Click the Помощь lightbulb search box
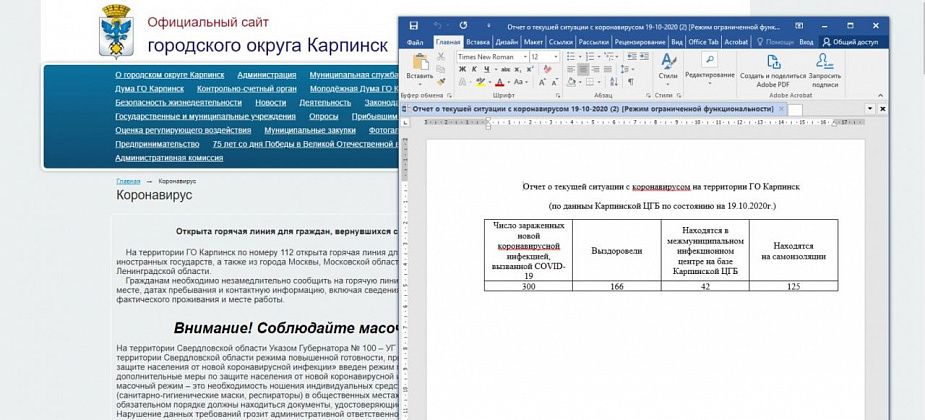This screenshot has width=925, height=420. tap(775, 42)
